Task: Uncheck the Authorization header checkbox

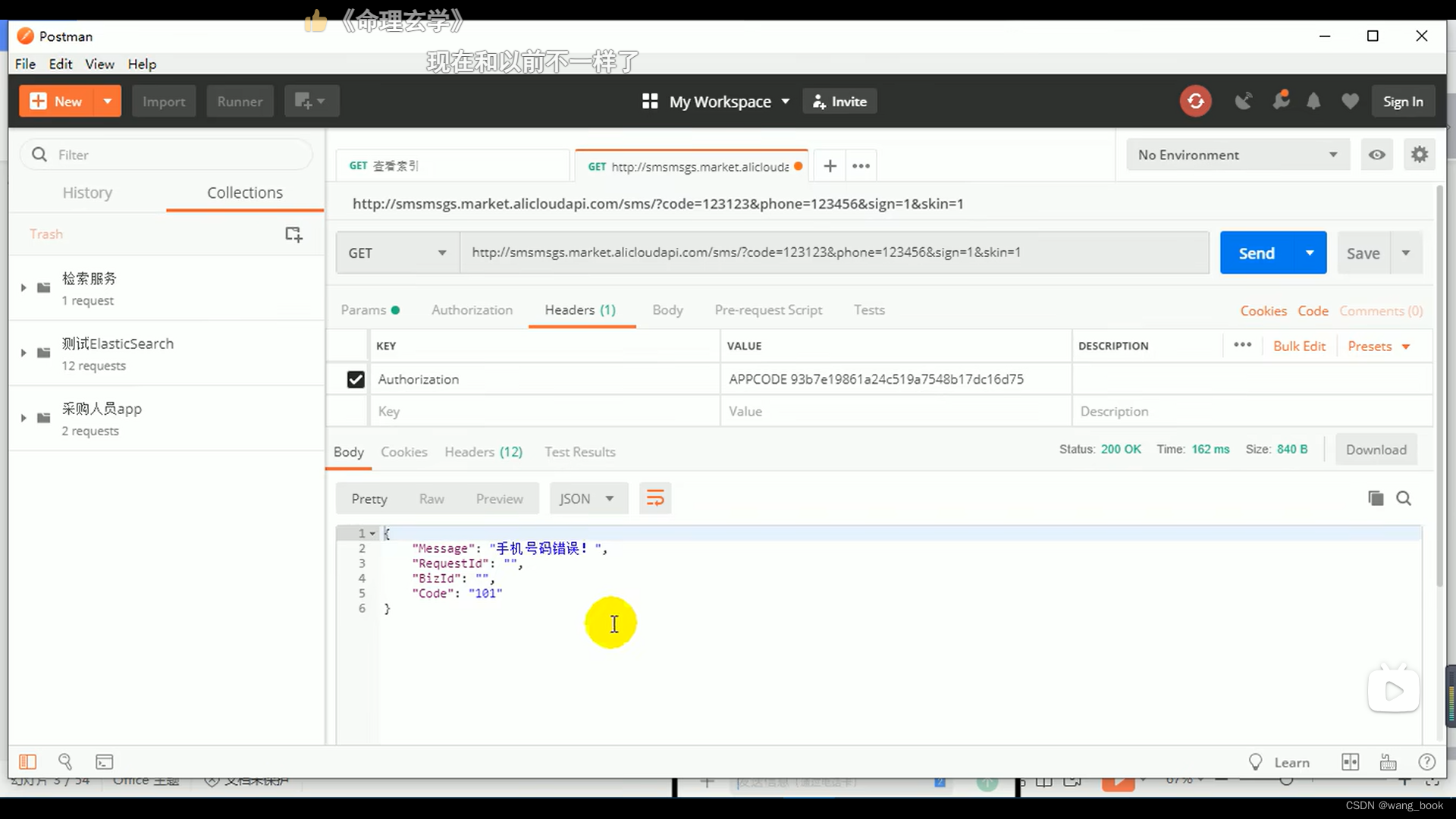Action: [356, 379]
